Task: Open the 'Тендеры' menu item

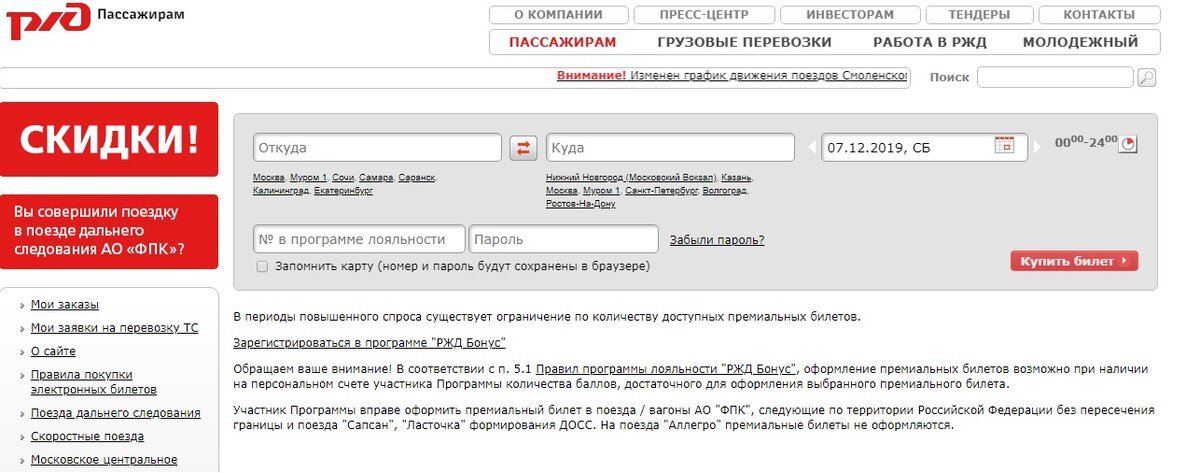Action: 980,15
